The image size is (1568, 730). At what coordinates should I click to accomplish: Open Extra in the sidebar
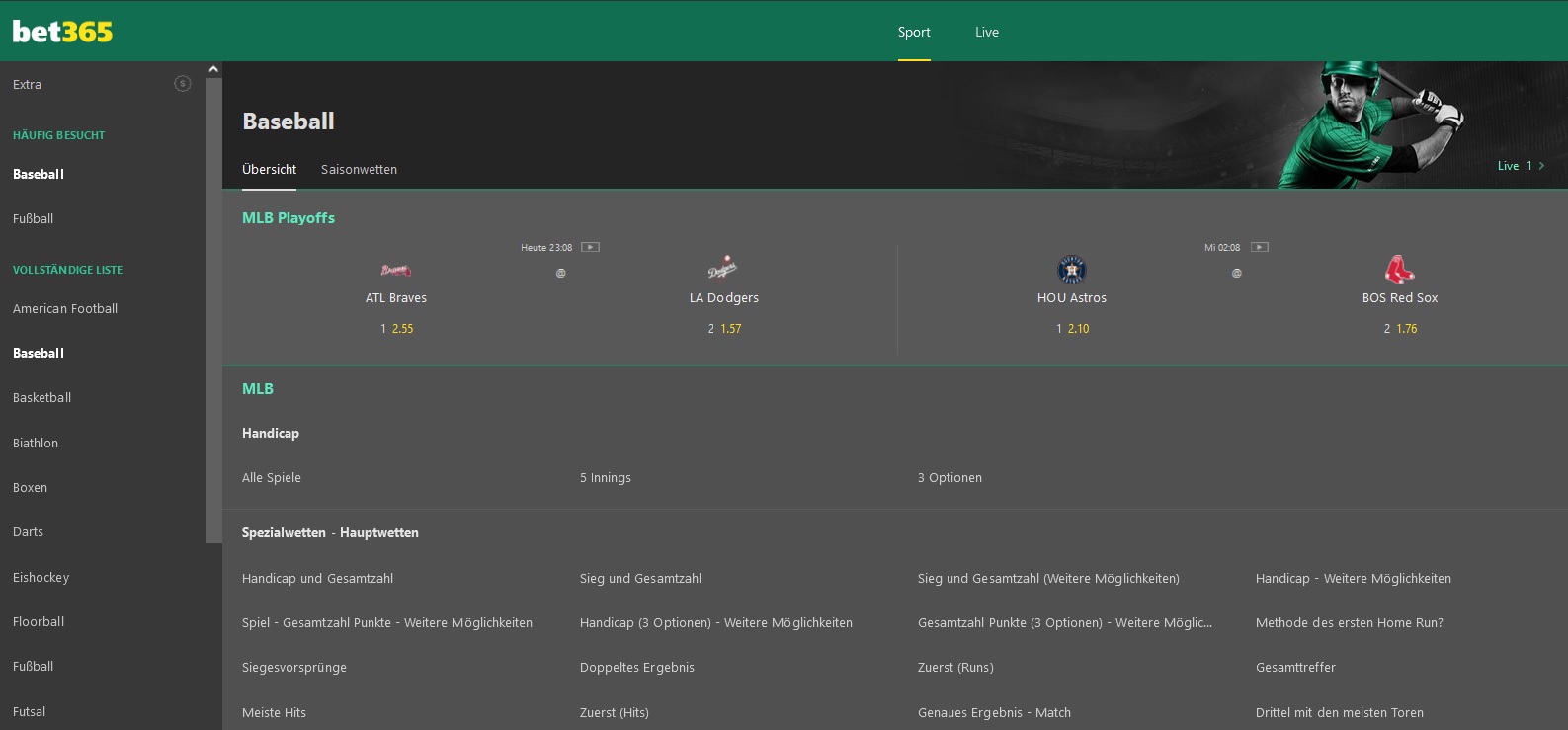[28, 85]
